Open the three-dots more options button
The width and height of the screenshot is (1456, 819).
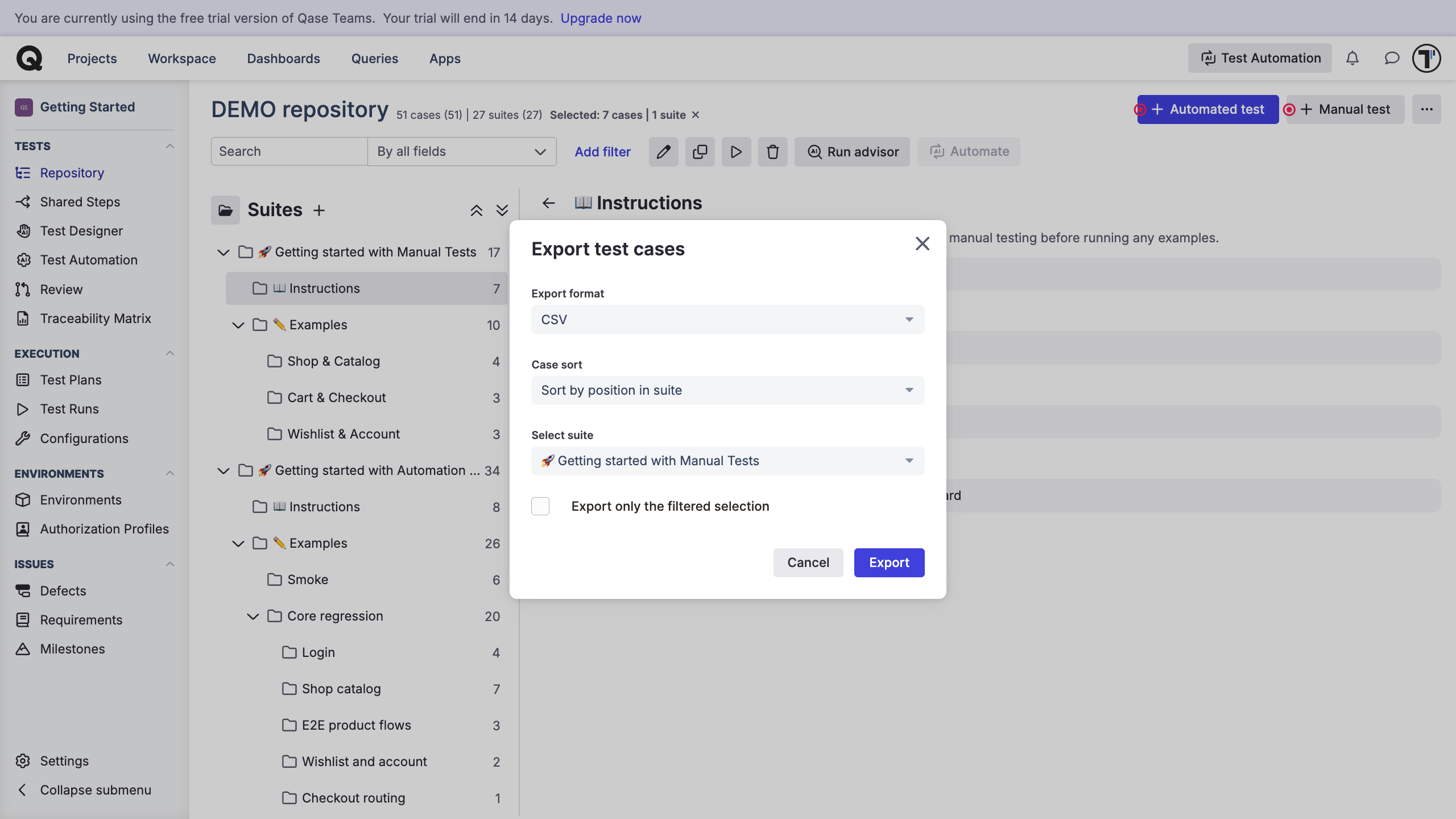click(1426, 109)
